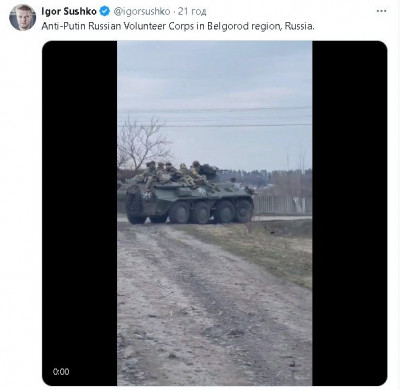Click the right black letterbox of the video

(350, 213)
